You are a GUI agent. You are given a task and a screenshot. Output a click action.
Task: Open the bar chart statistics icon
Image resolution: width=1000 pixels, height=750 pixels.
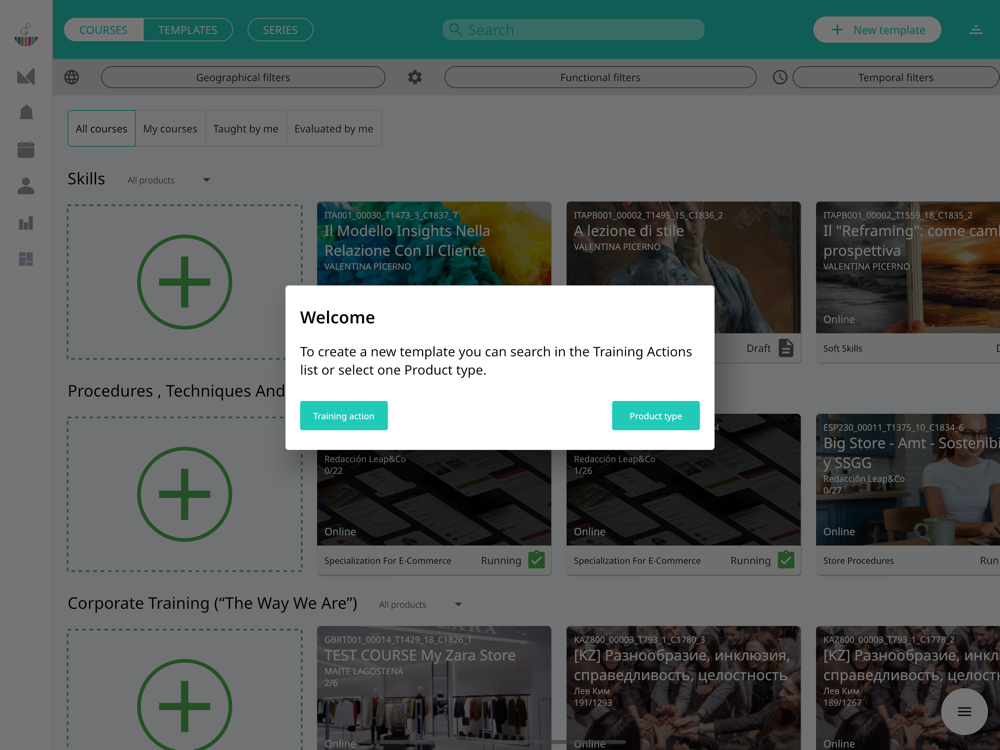pyautogui.click(x=26, y=223)
